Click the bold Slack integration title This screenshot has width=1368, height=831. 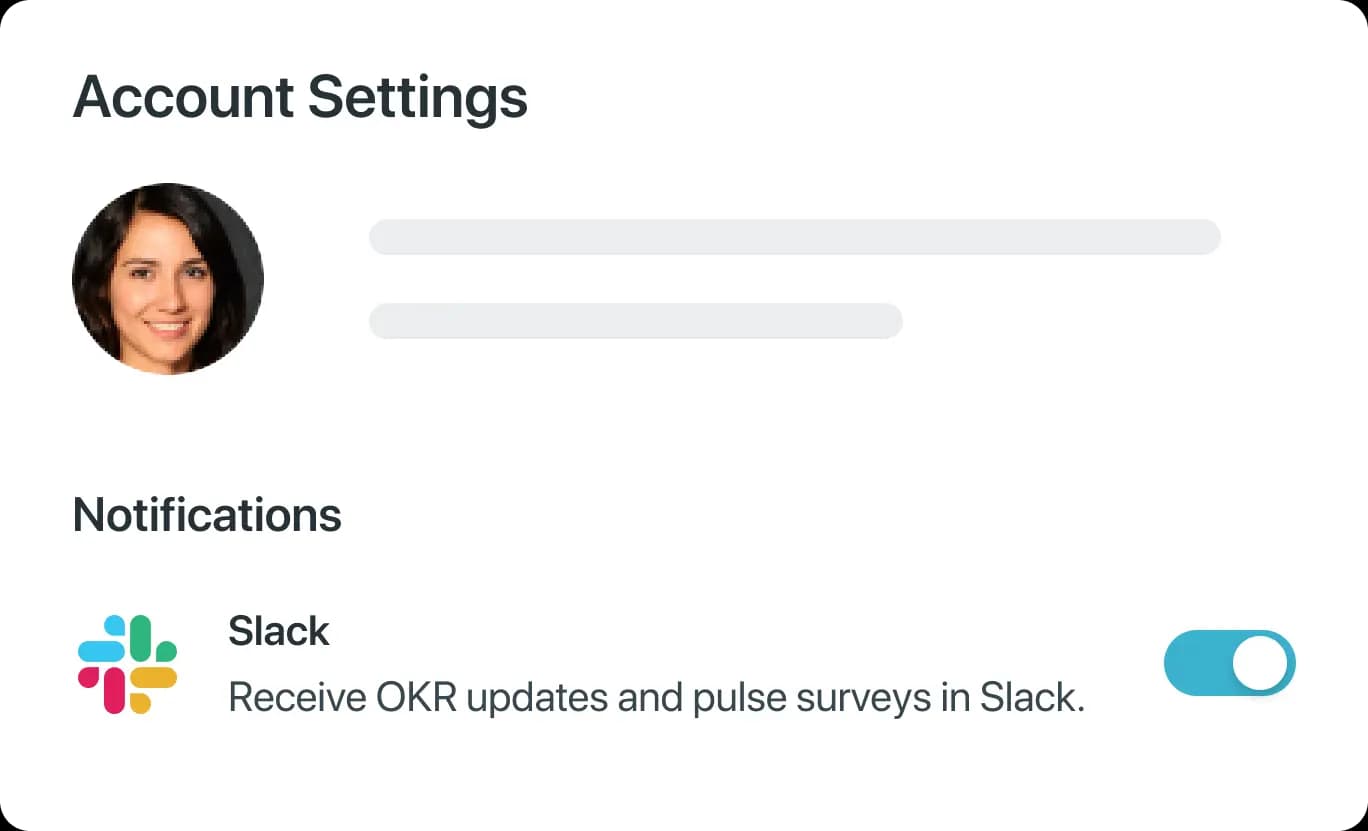279,631
